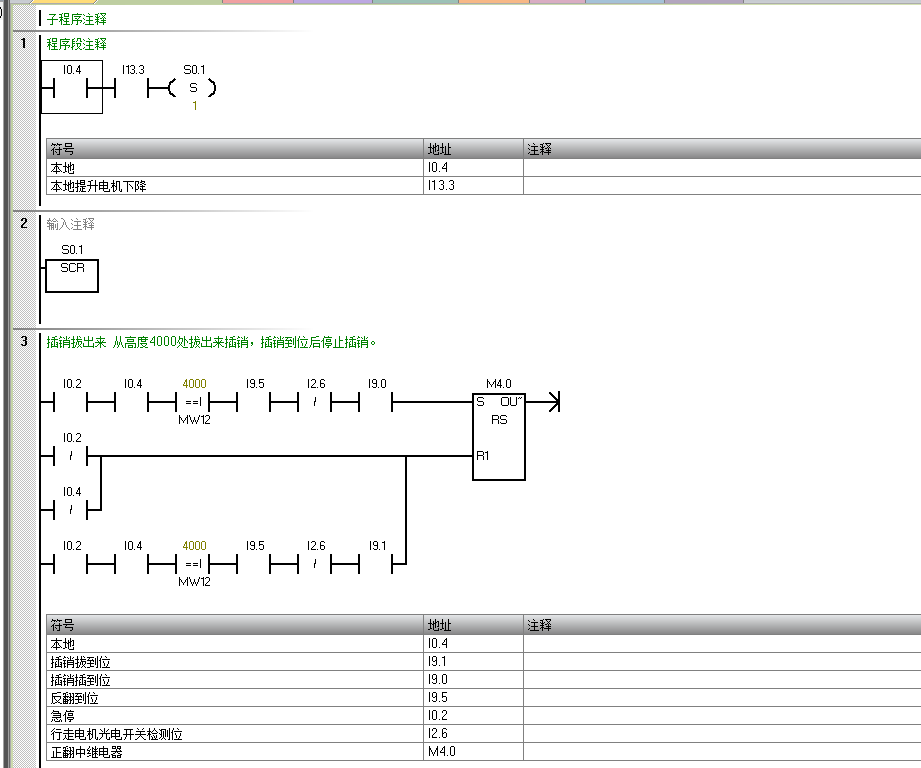Click the 输入注释 placeholder in network 2
The height and width of the screenshot is (768, 921).
(71, 224)
